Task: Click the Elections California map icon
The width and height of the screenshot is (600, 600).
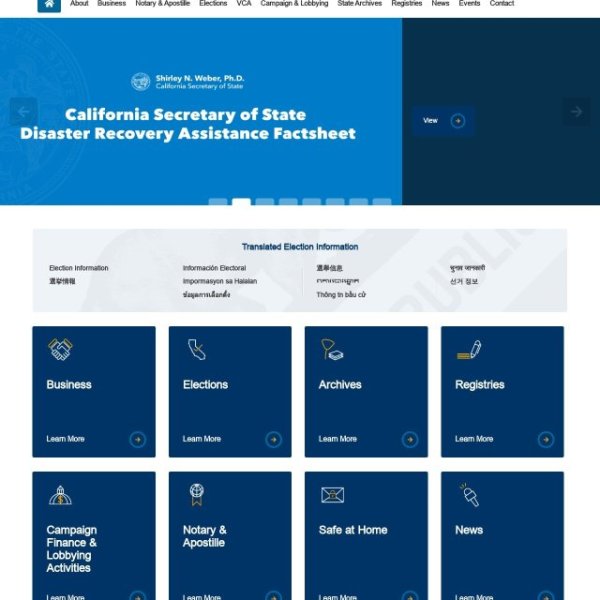Action: coord(197,349)
